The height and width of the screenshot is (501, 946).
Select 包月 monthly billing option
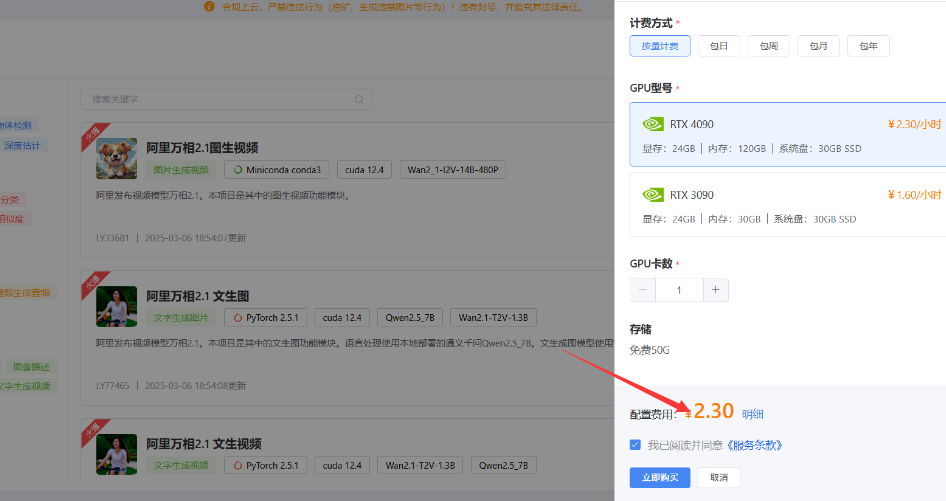818,46
